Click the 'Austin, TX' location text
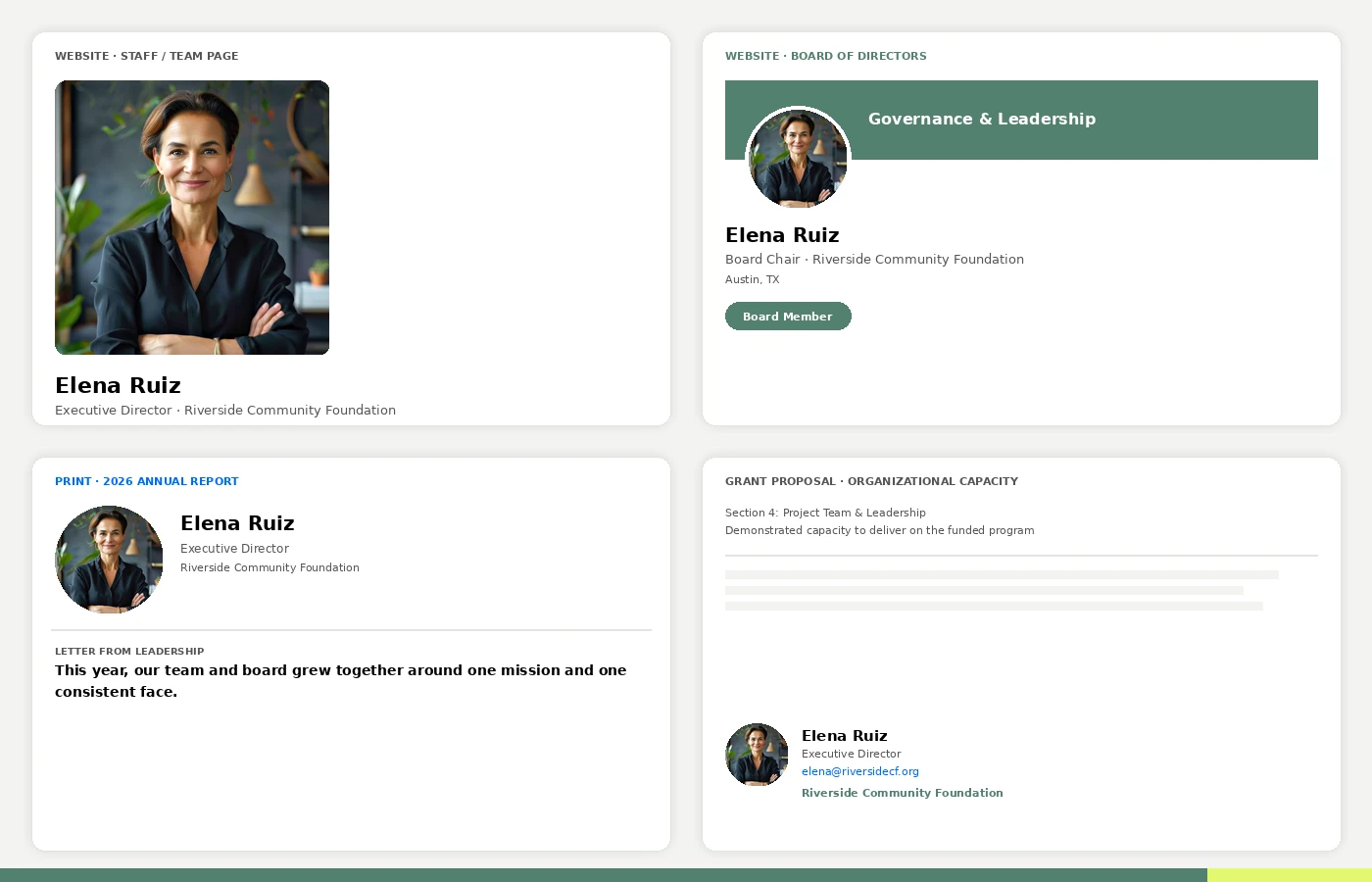This screenshot has height=882, width=1372. [752, 279]
